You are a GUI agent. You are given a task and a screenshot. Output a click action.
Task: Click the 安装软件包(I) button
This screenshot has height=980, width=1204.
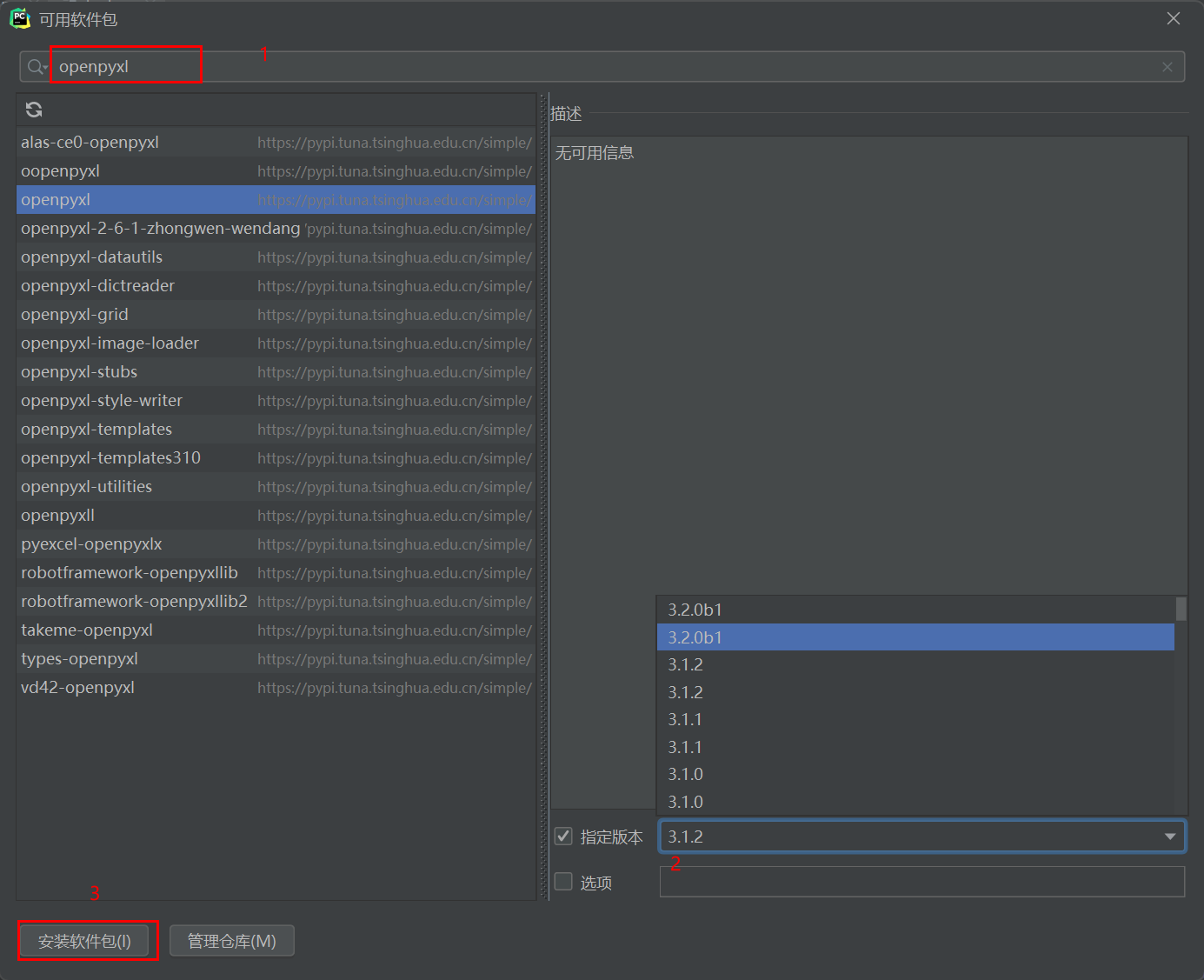click(84, 941)
